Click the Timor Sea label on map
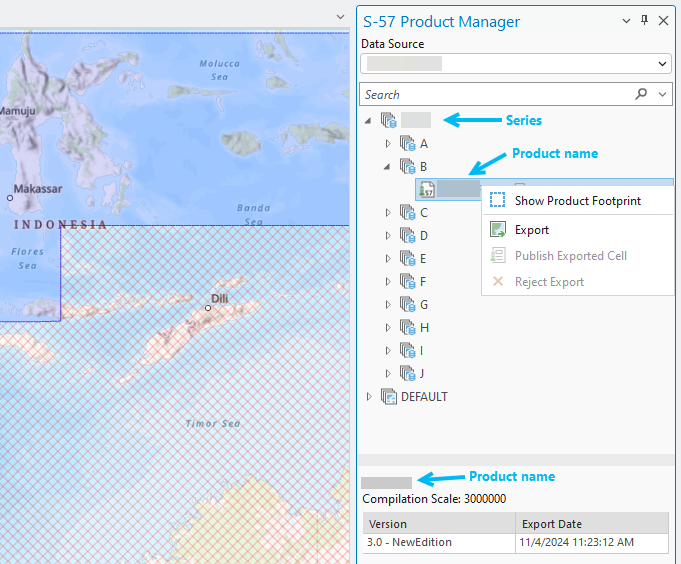Image resolution: width=681 pixels, height=564 pixels. (213, 424)
